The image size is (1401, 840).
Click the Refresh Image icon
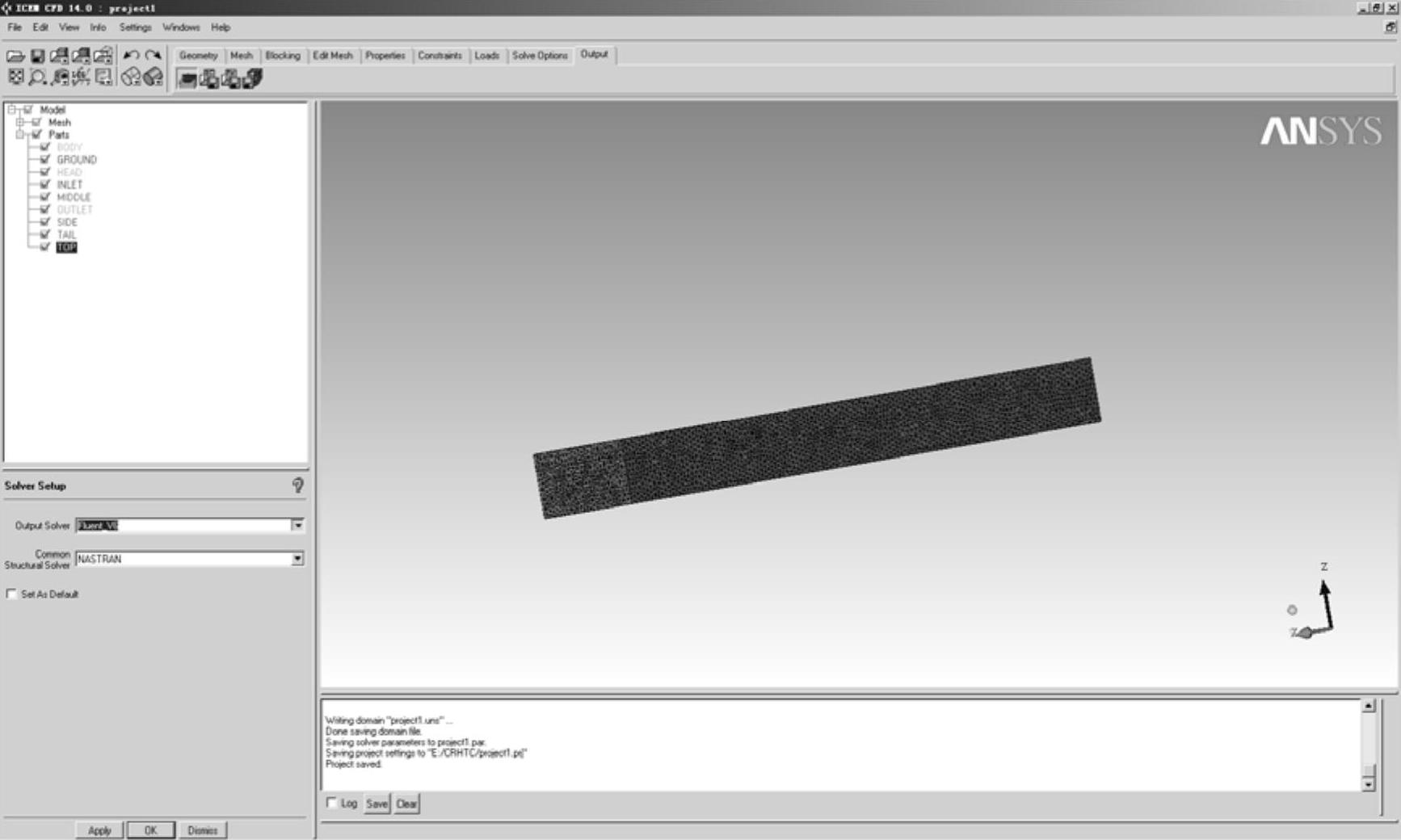point(103,78)
